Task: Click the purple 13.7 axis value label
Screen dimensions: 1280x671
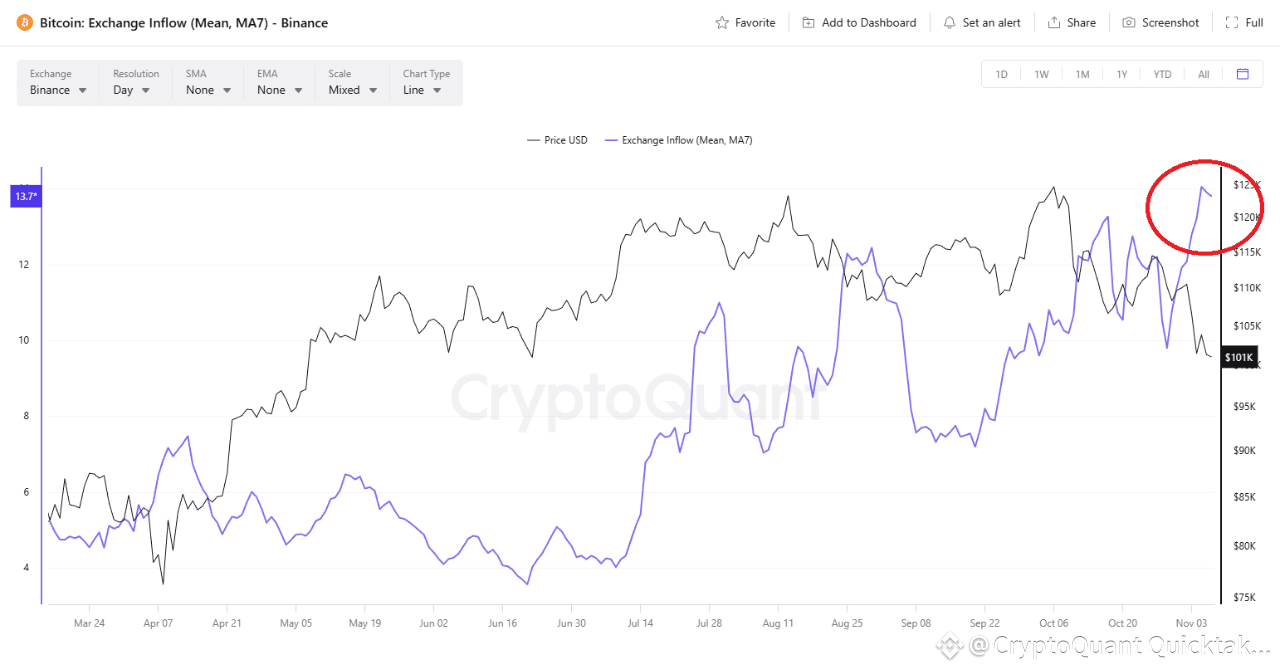Action: point(24,196)
